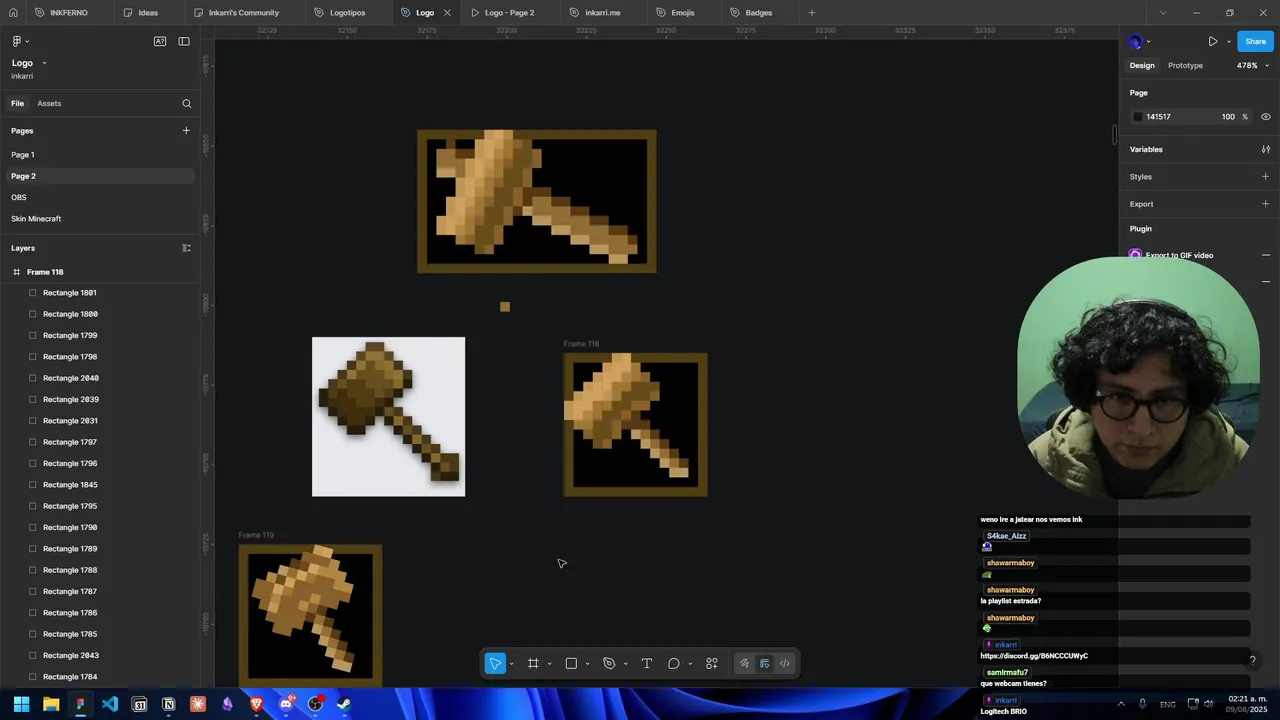Screen dimensions: 1280x720
Task: Open File Explorer from taskbar
Action: 51,704
